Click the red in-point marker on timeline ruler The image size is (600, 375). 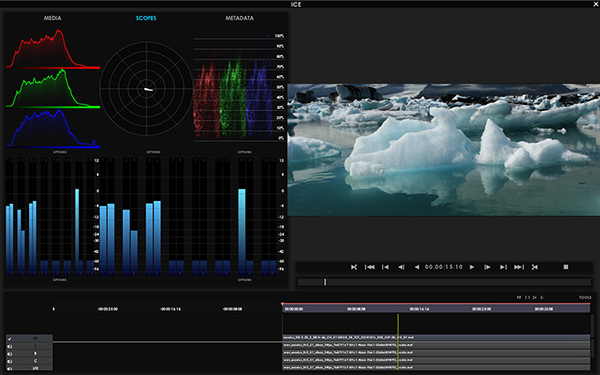tap(282, 304)
